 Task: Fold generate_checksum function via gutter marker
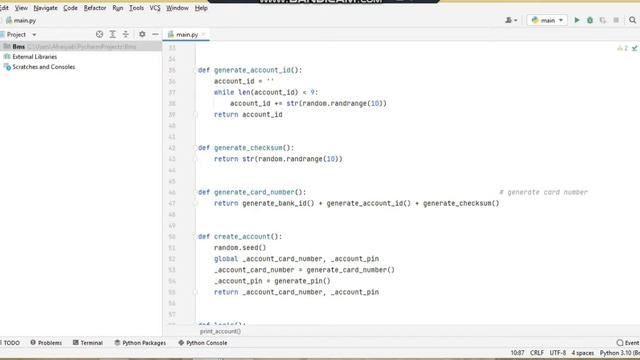click(x=196, y=148)
